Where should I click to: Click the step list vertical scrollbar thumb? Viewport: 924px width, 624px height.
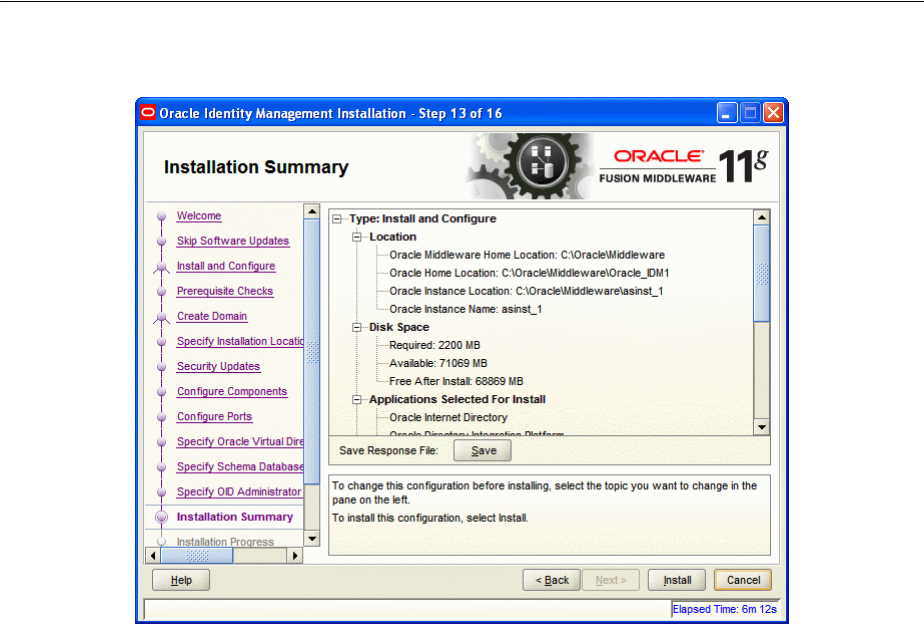(x=312, y=351)
